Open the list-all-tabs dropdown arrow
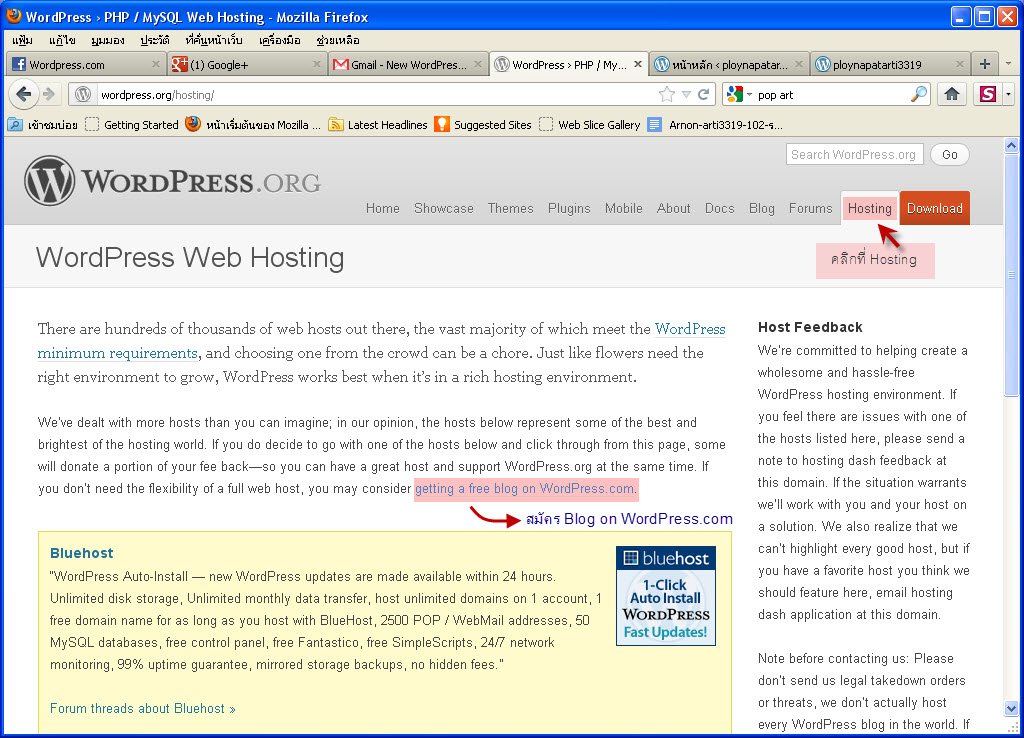This screenshot has width=1024, height=738. coord(1008,64)
